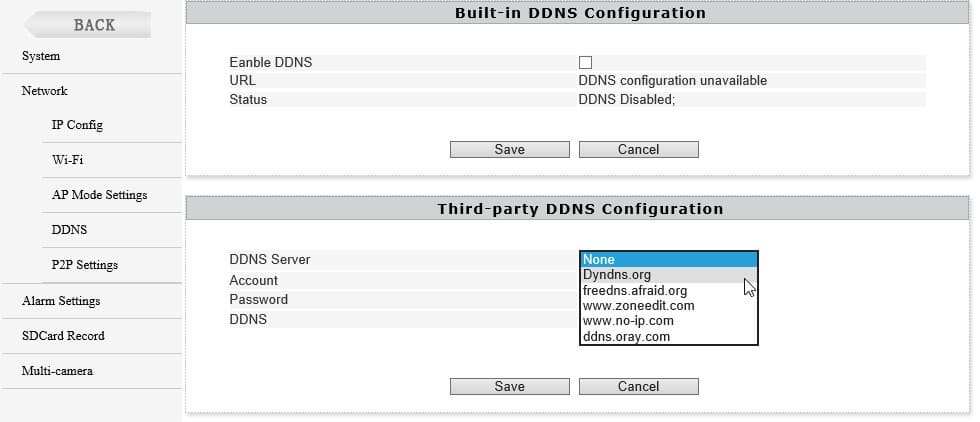Cancel the Built-in DDNS Configuration

pyautogui.click(x=638, y=150)
